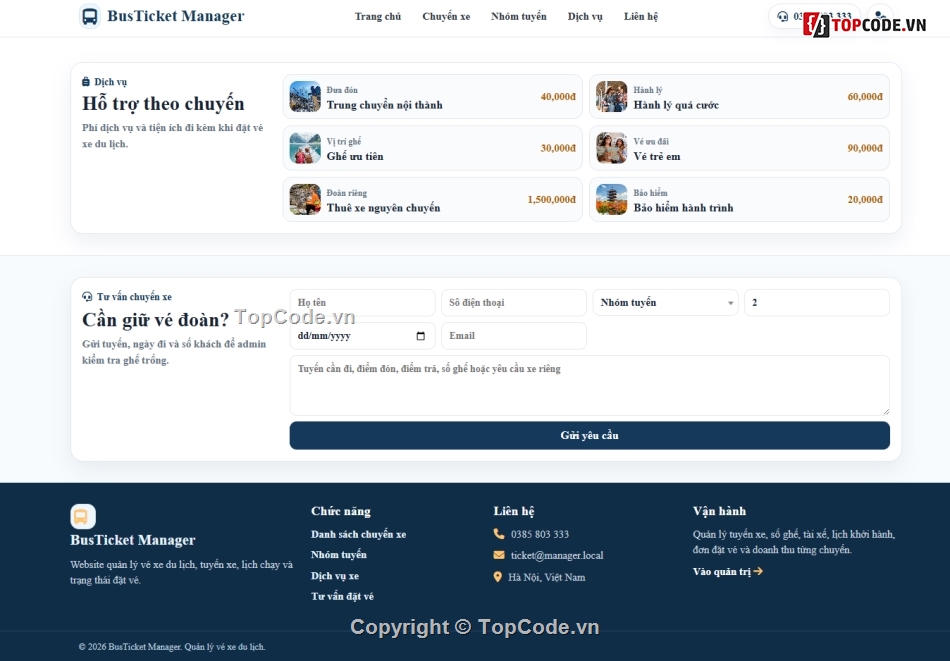950x661 pixels.
Task: Submit with Gửi yêu cầu button
Action: (590, 436)
